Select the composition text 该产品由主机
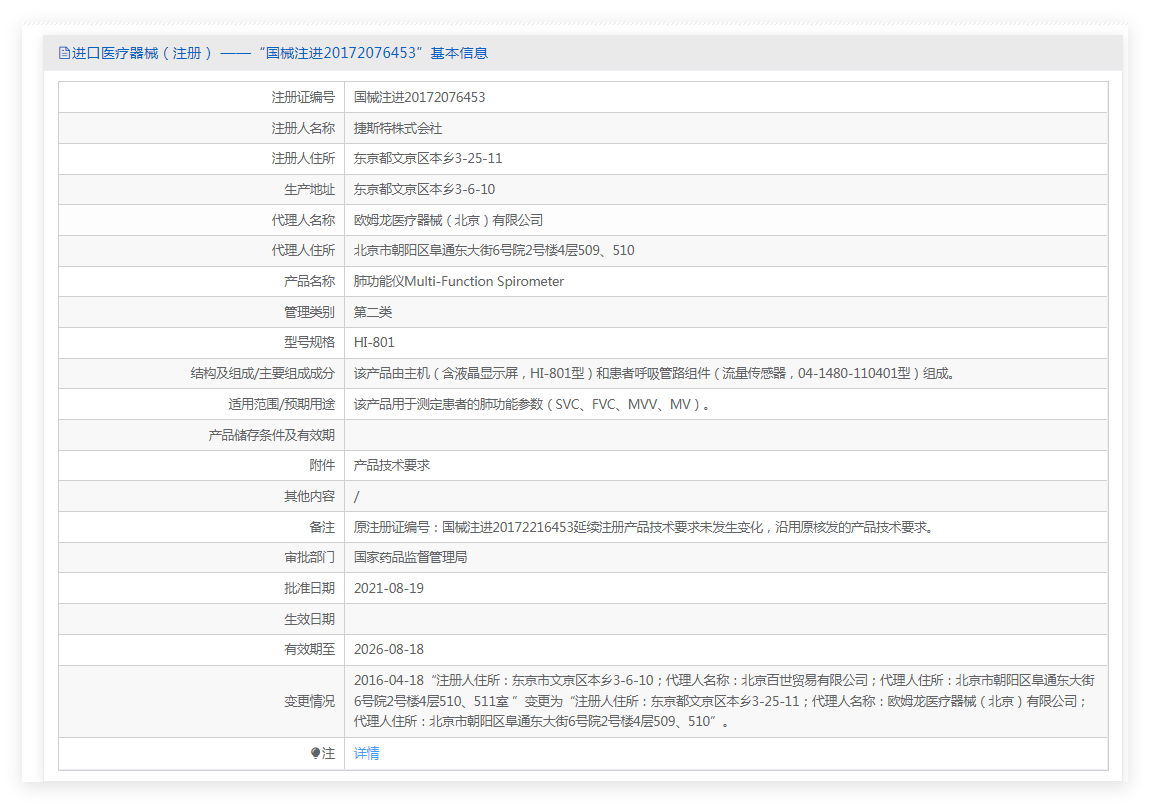Image resolution: width=1150 pixels, height=804 pixels. pyautogui.click(x=656, y=373)
